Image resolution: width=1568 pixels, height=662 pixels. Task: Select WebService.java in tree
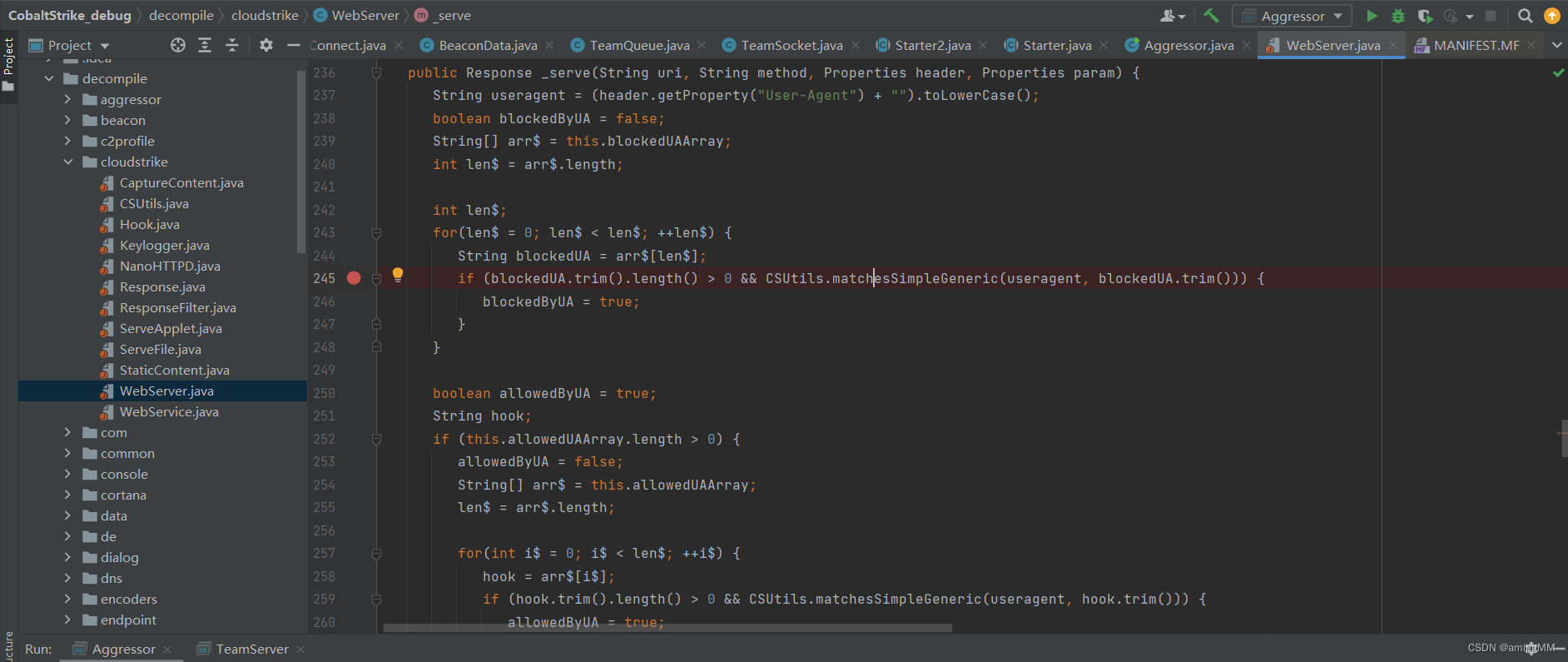[x=169, y=411]
